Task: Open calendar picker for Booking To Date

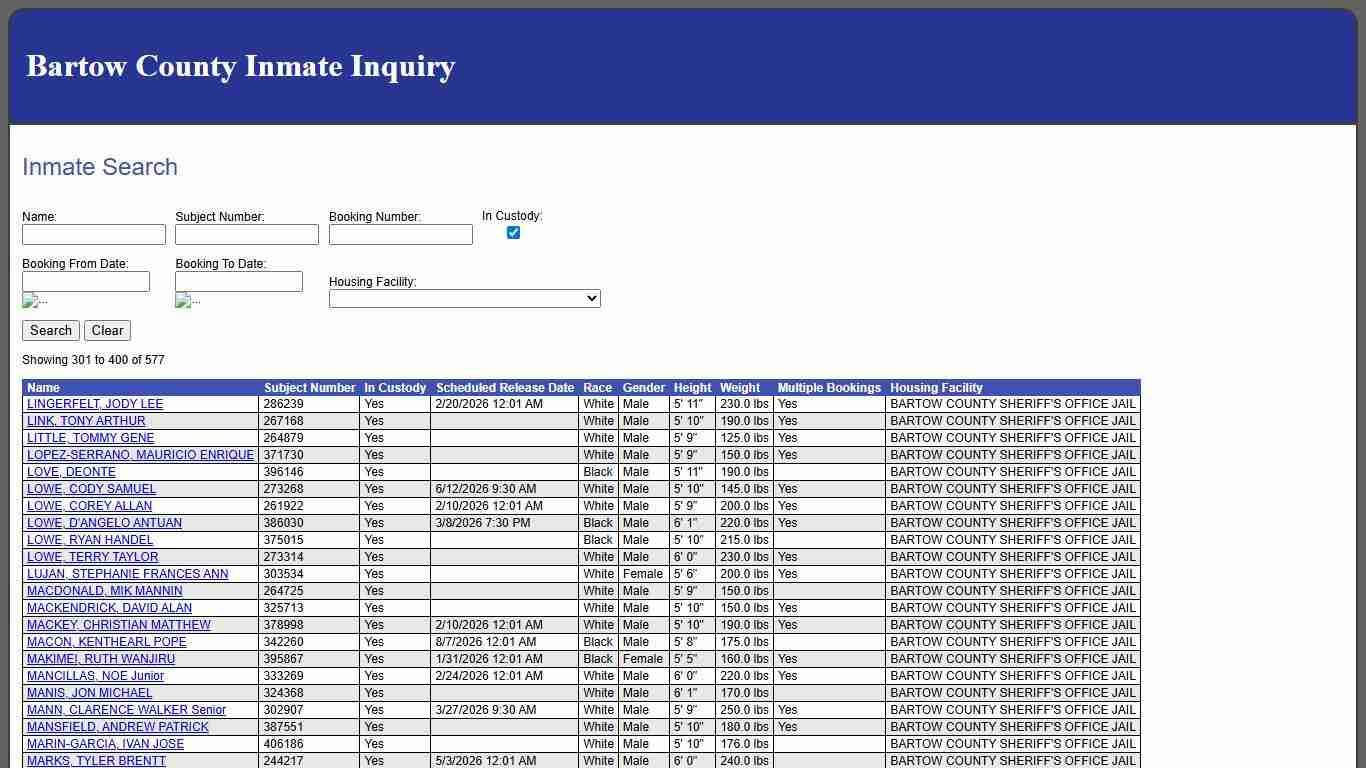Action: point(186,300)
